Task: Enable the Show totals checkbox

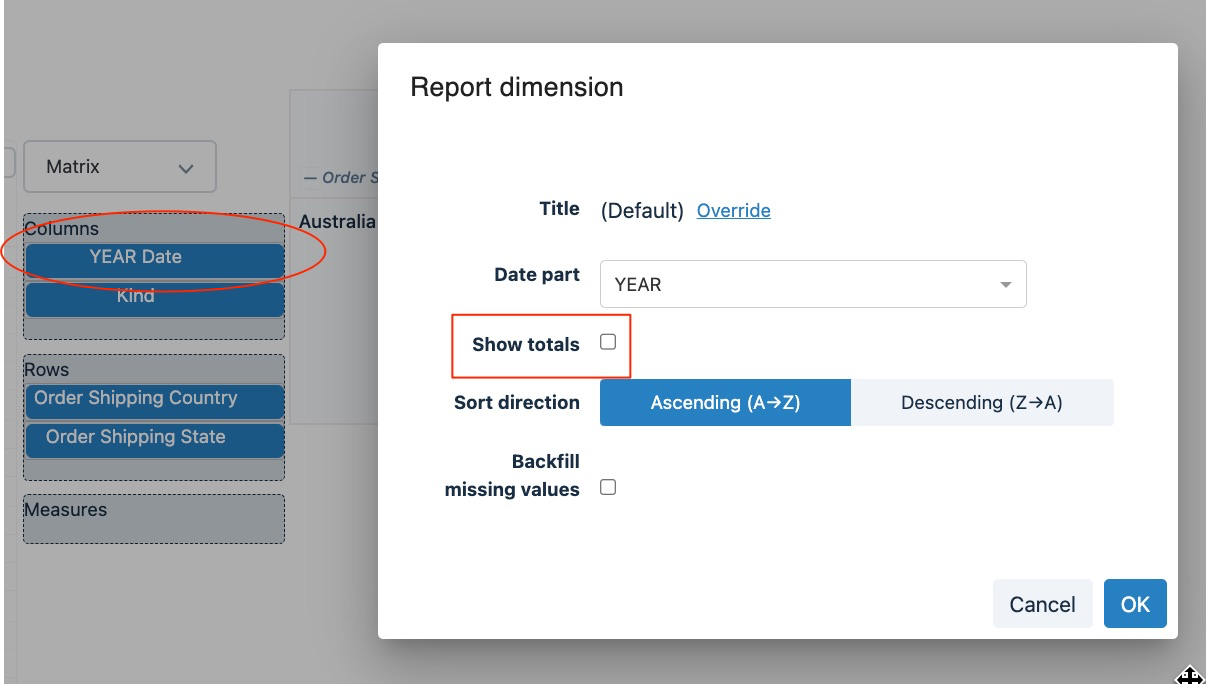Action: click(607, 340)
